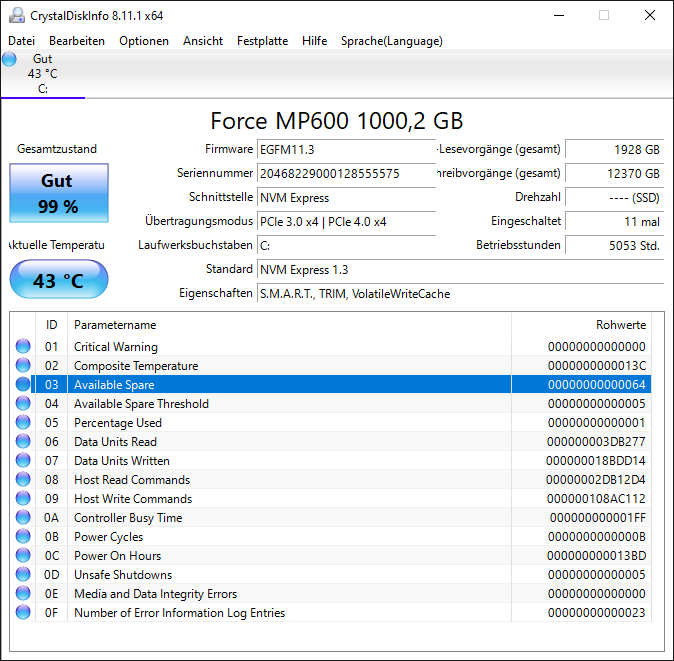Select the Controller Busy Time parameter name

click(x=128, y=517)
